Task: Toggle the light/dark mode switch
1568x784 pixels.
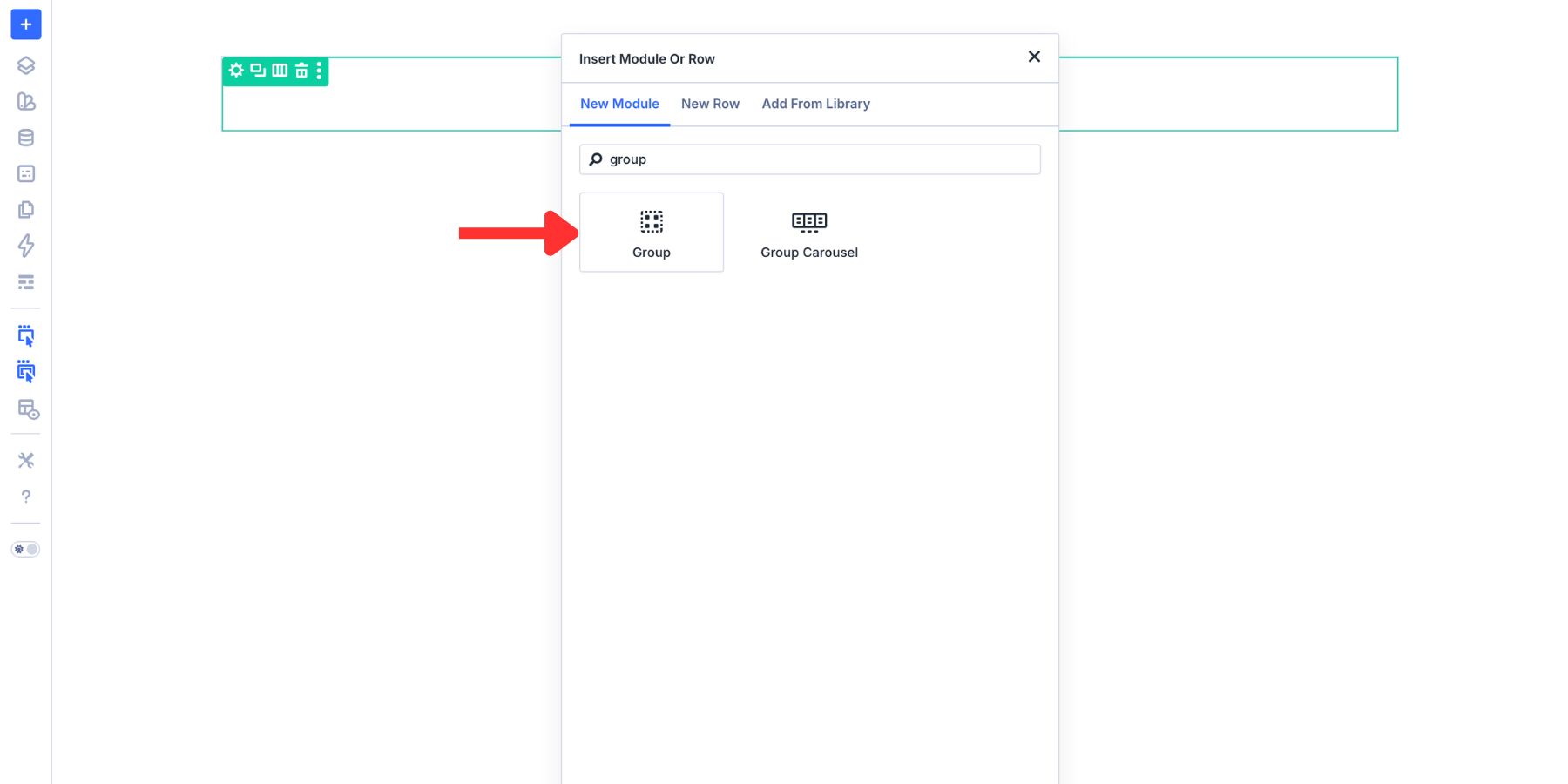Action: [25, 549]
